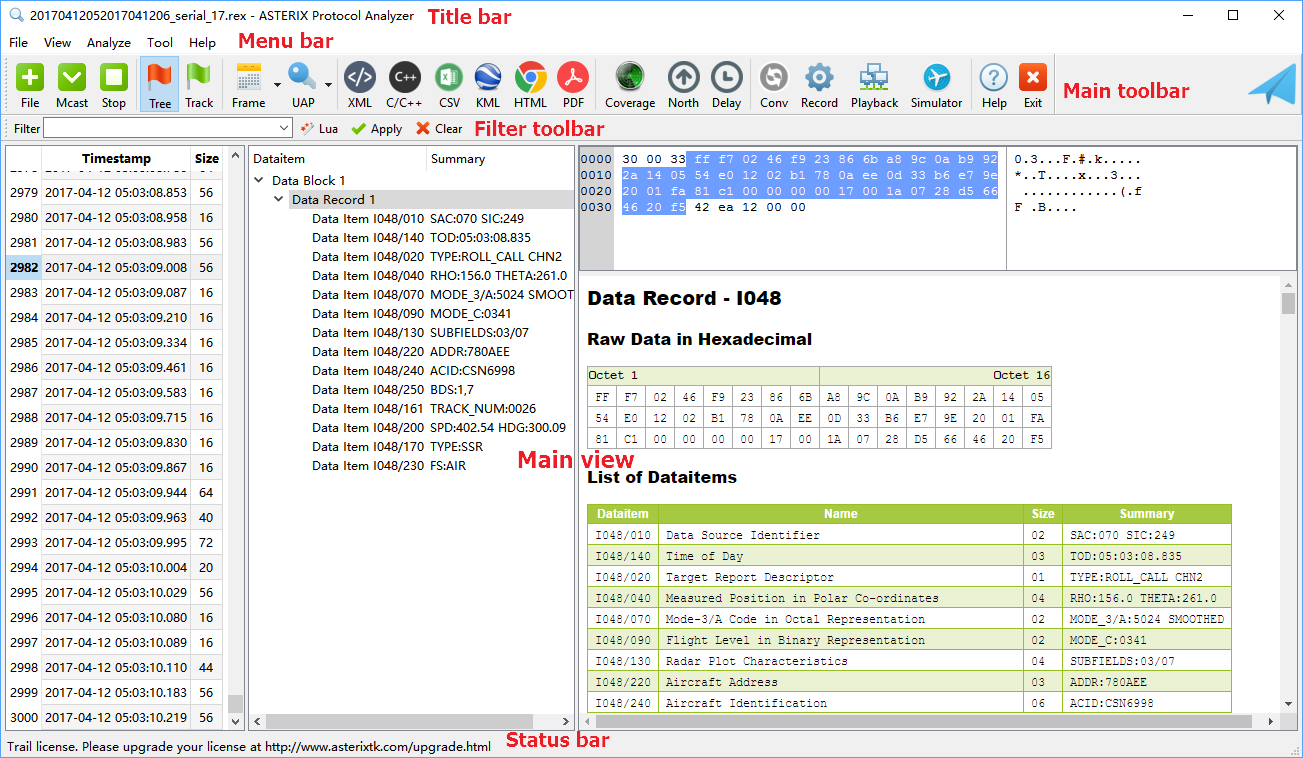Click frame list scrollbar thumb

click(236, 703)
